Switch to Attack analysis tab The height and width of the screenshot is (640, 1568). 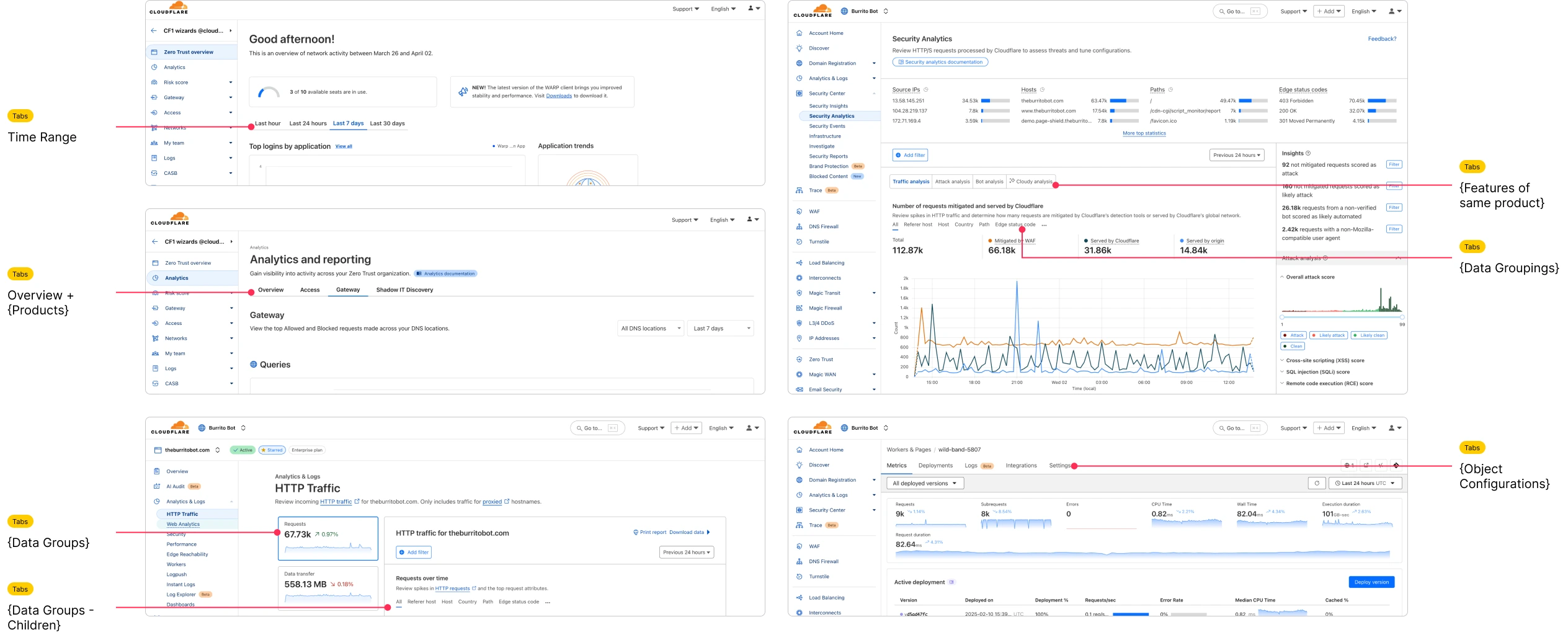[x=952, y=182]
